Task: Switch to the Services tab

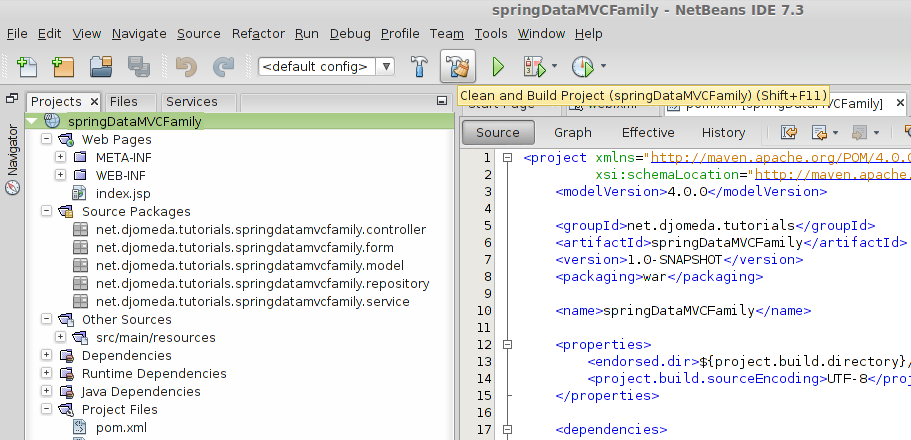Action: click(x=192, y=102)
